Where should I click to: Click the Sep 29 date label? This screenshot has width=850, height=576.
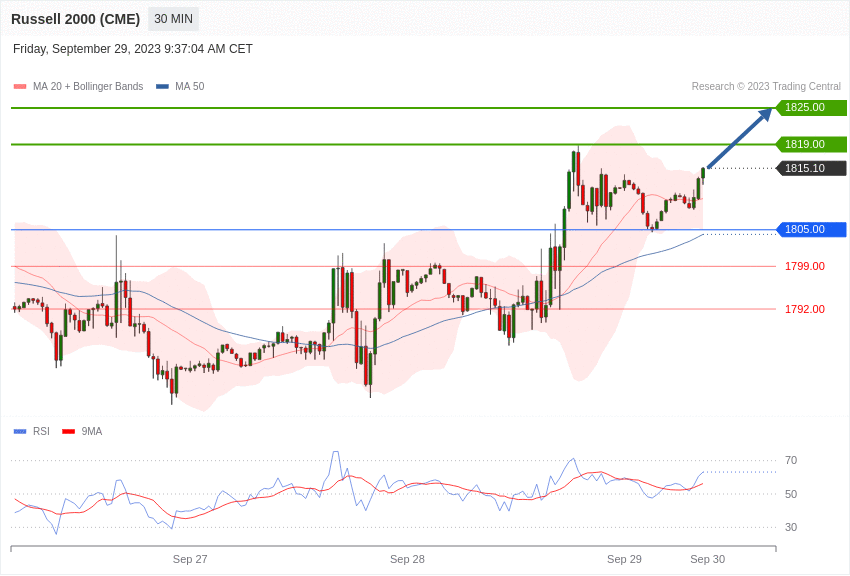[x=624, y=559]
